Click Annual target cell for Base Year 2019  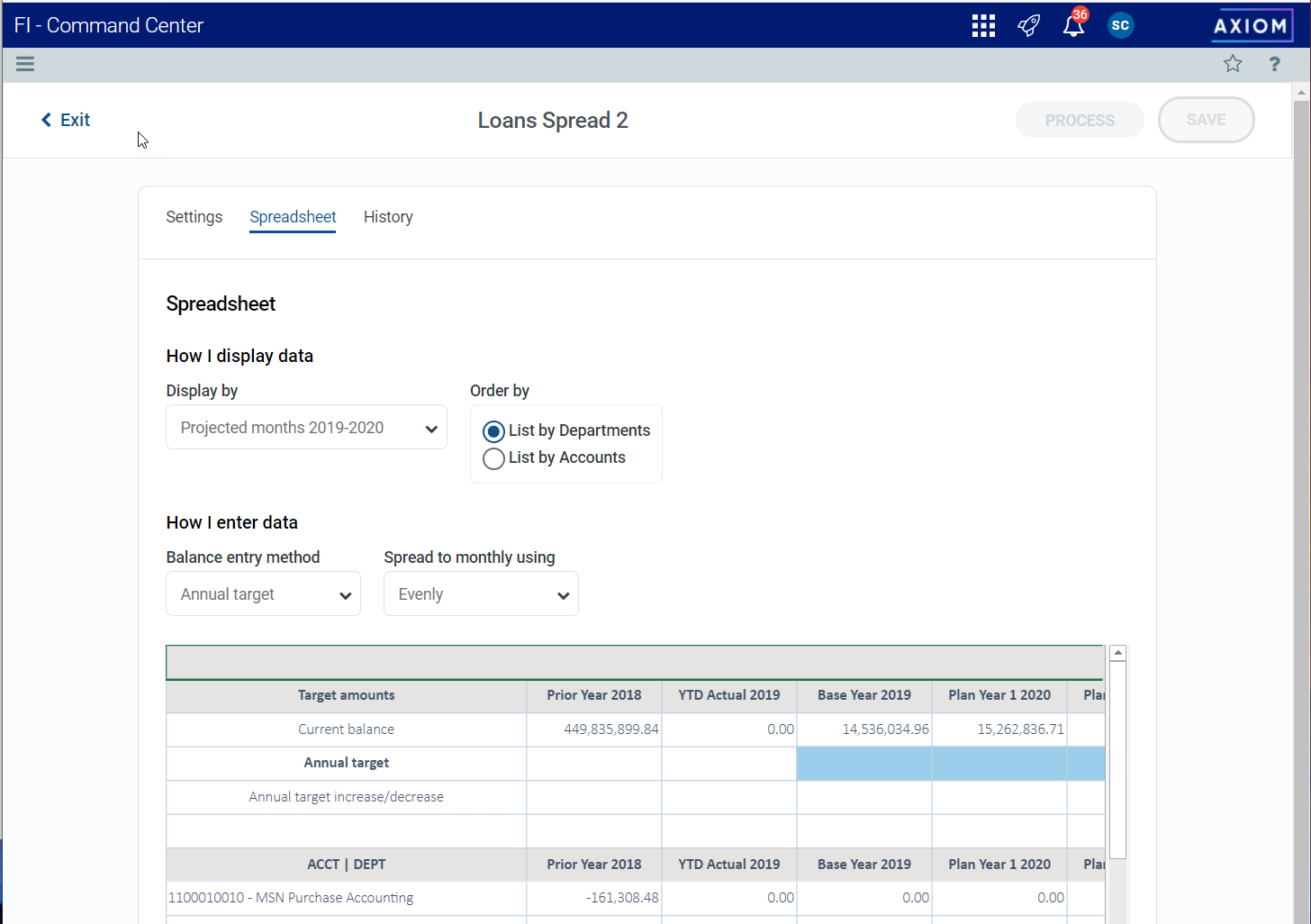pos(864,763)
